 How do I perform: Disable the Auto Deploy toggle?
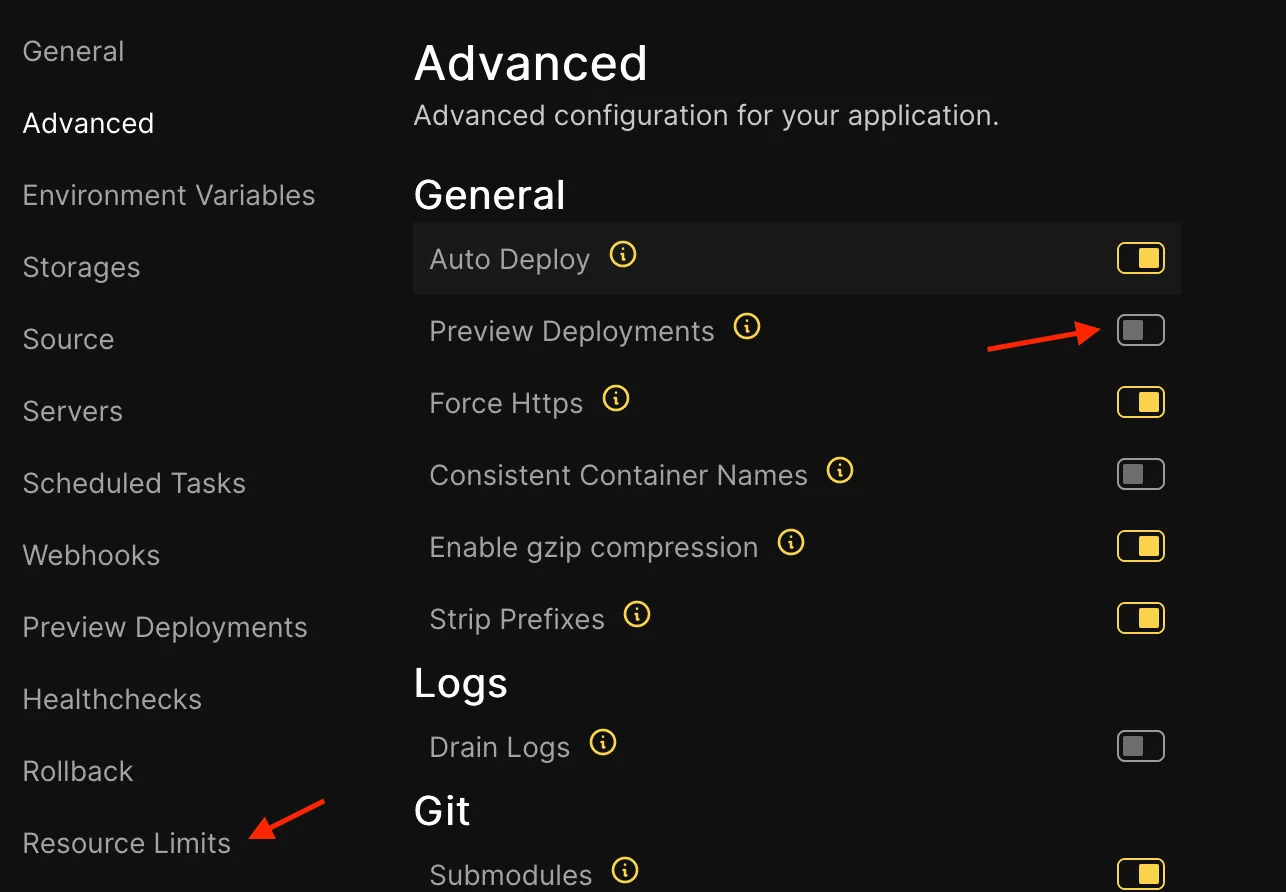1141,259
